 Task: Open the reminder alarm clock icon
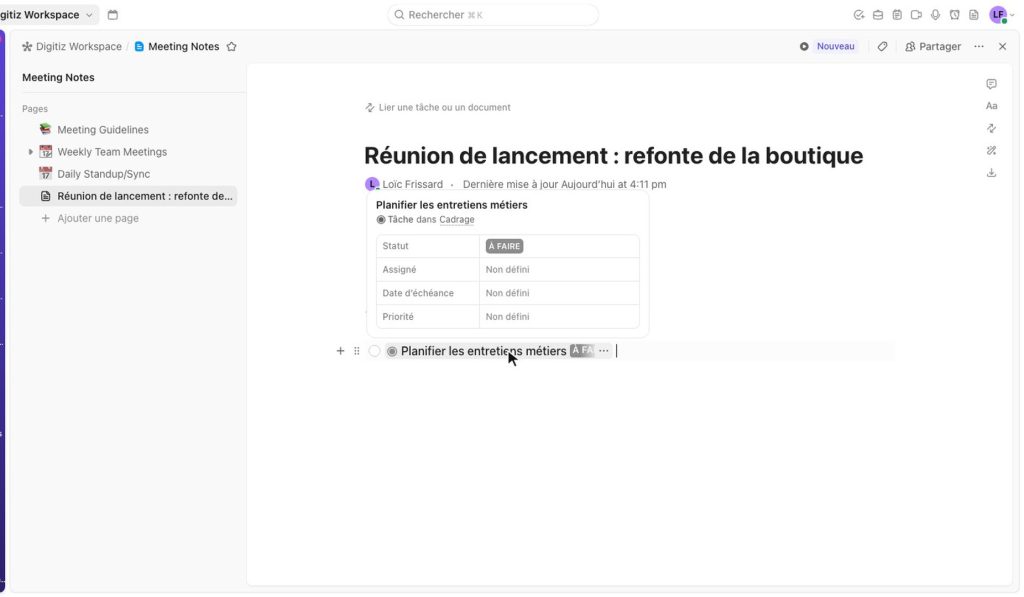pos(955,15)
